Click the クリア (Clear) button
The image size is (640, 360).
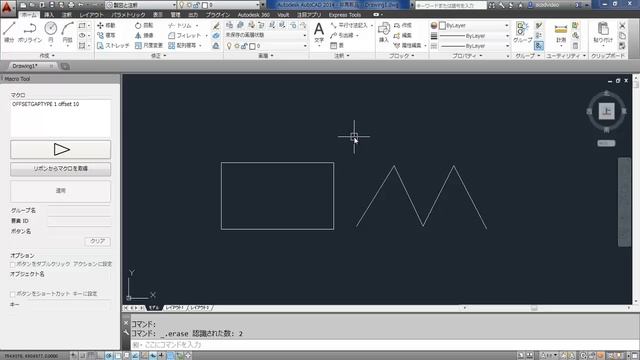click(x=97, y=241)
